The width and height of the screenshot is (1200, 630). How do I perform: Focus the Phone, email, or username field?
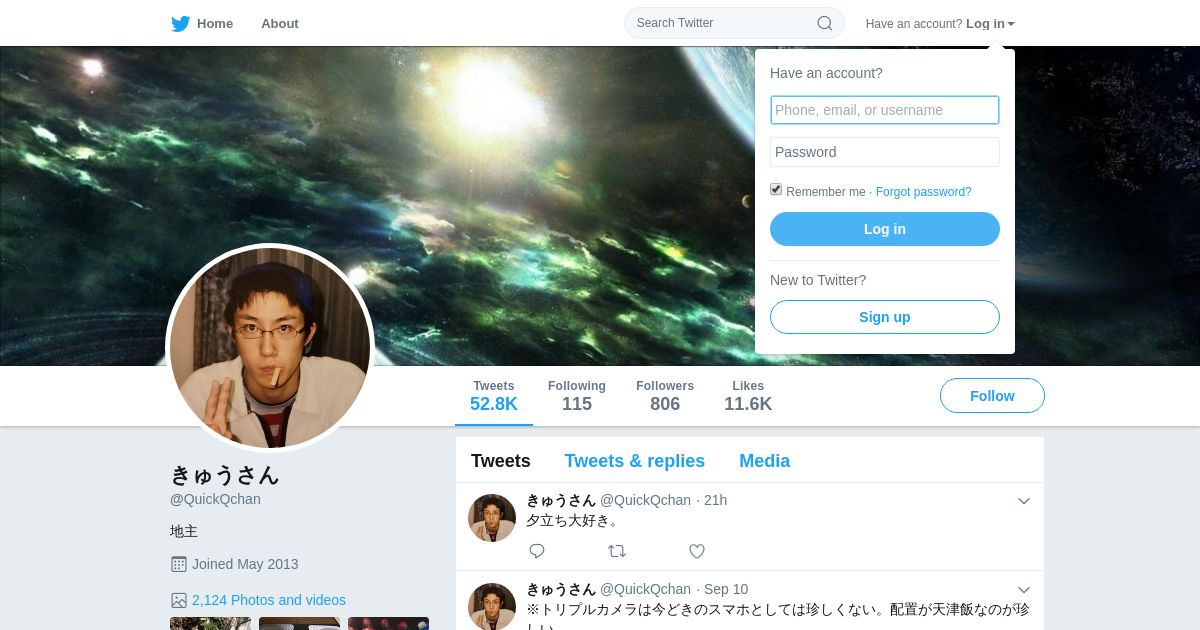click(885, 110)
